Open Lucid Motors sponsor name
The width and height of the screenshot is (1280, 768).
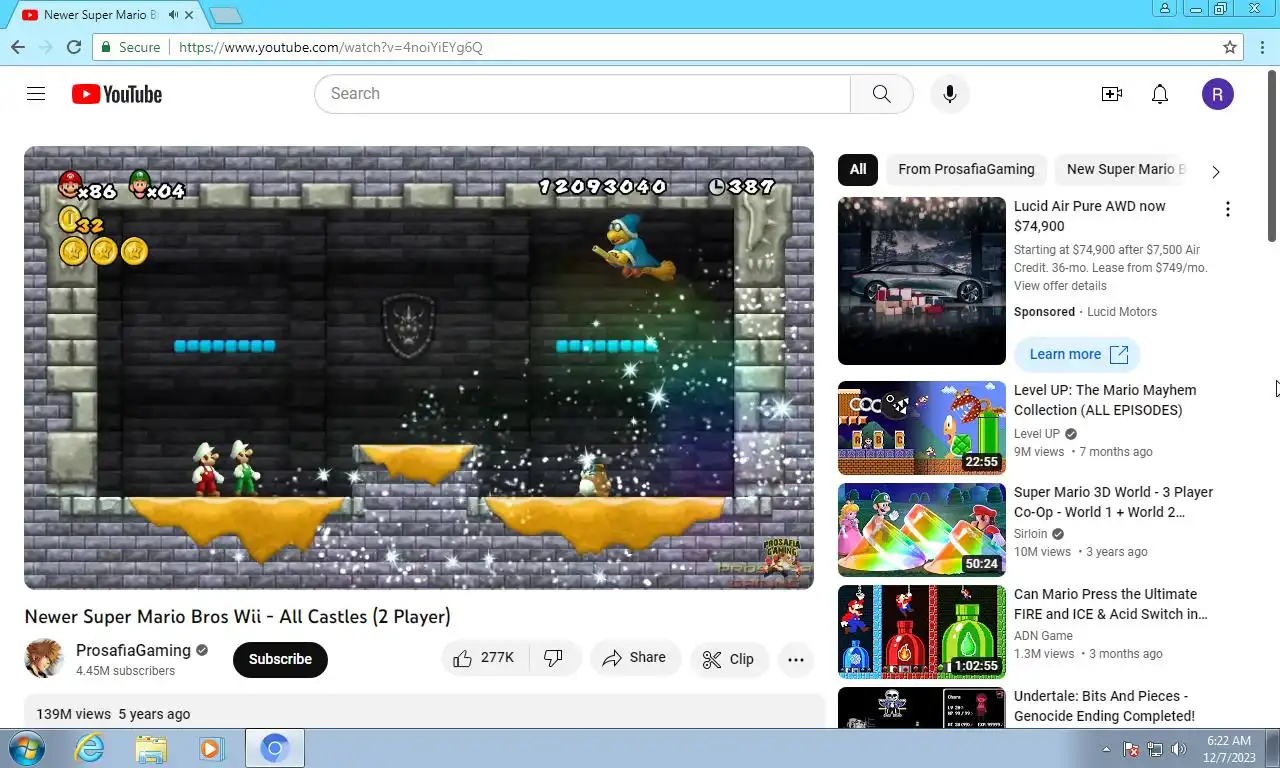(1122, 312)
